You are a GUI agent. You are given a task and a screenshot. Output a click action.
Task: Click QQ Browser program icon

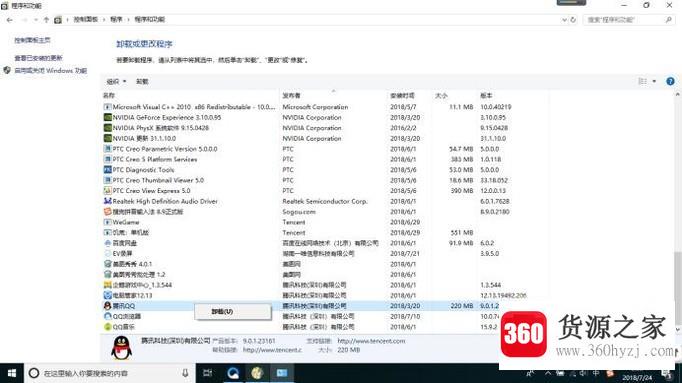107,316
